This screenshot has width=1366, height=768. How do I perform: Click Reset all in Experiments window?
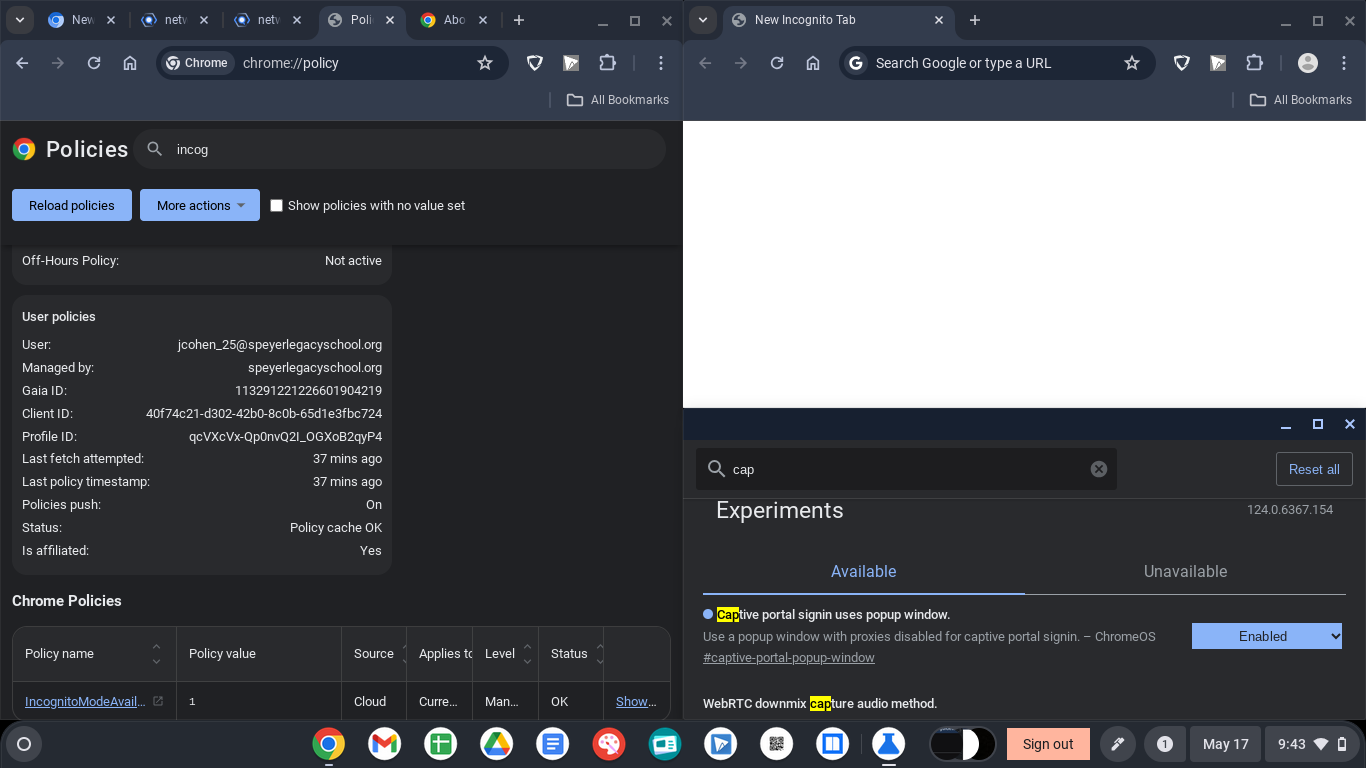[1314, 469]
